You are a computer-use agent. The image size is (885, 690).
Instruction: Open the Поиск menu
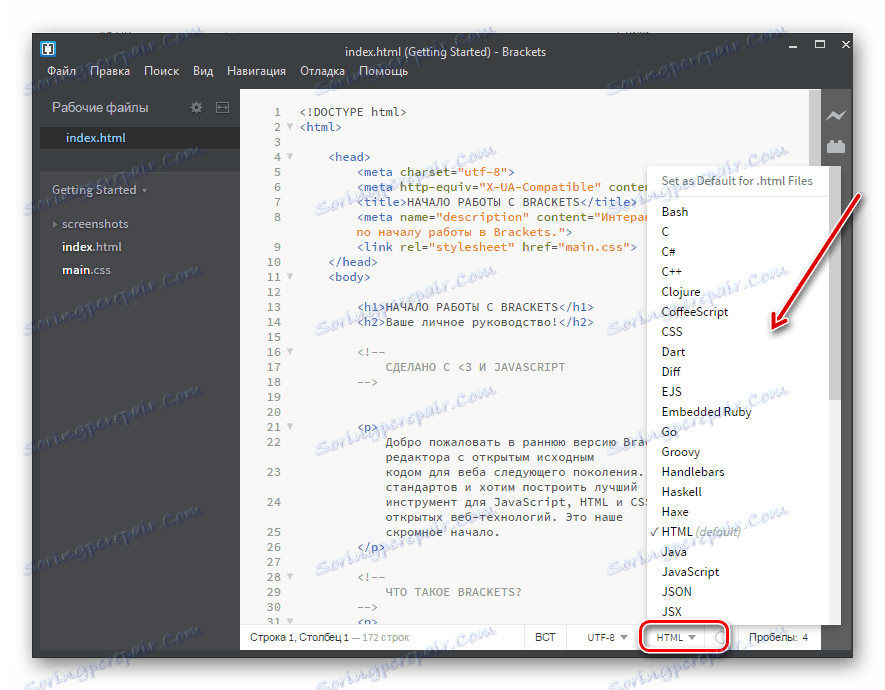tap(161, 71)
